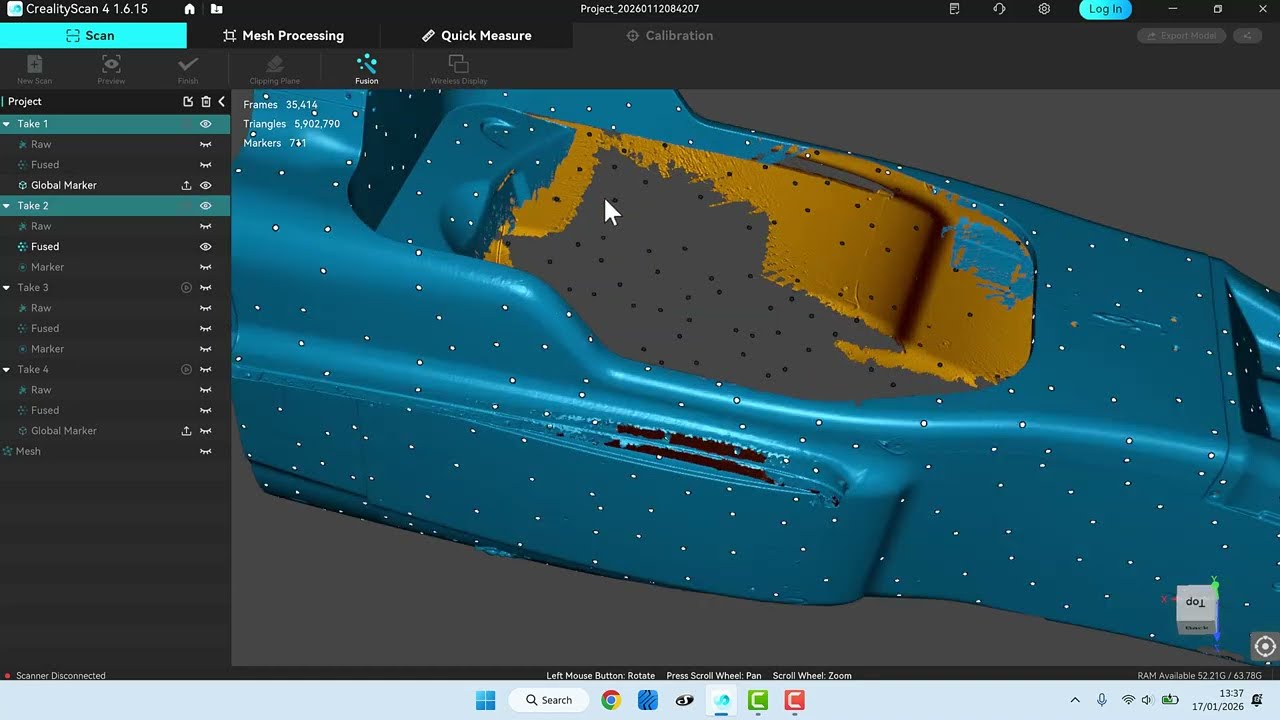
Task: Hide the Take 1 Global Marker
Action: click(x=206, y=185)
